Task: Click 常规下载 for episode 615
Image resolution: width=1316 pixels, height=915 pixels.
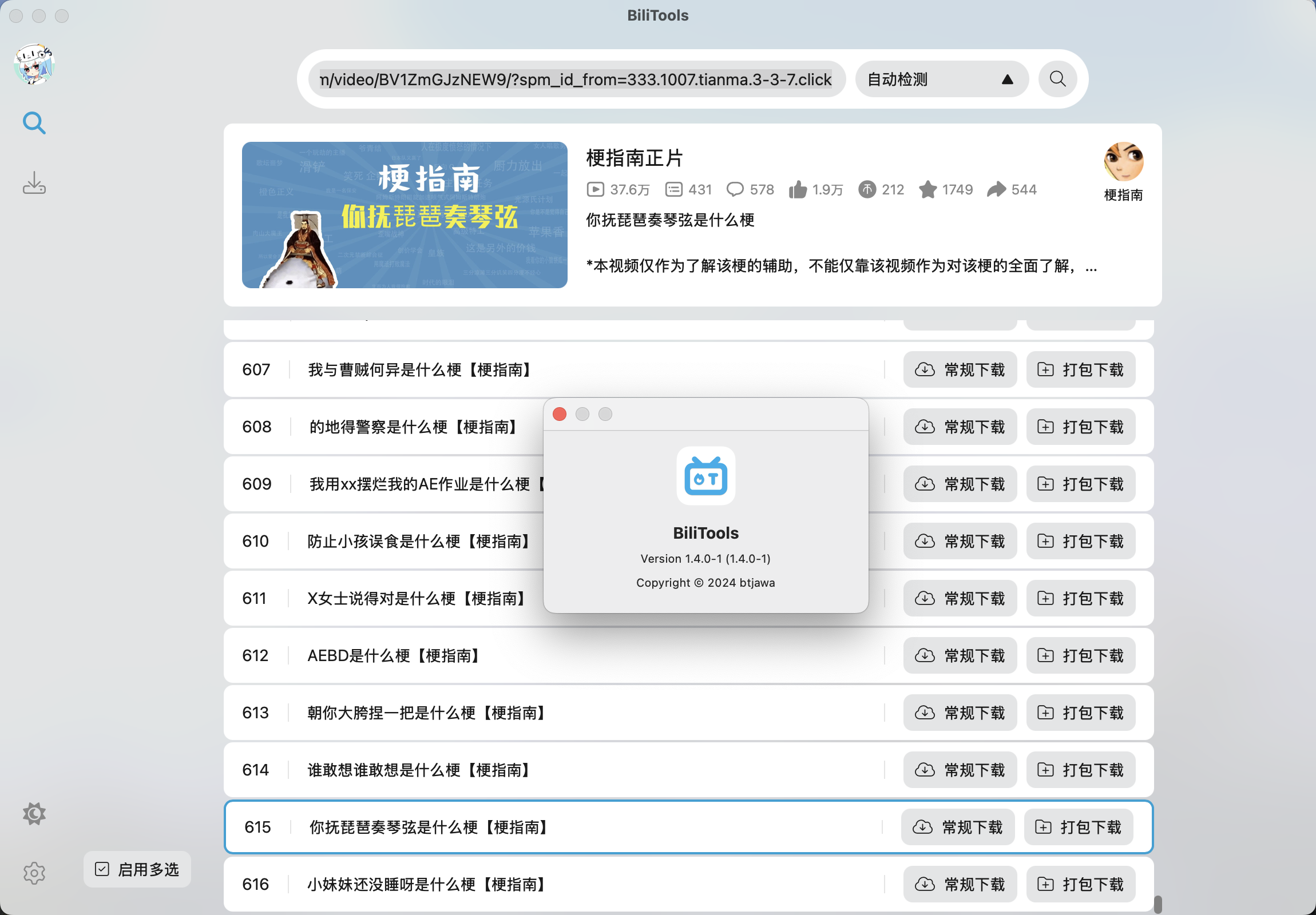Action: pyautogui.click(x=958, y=828)
